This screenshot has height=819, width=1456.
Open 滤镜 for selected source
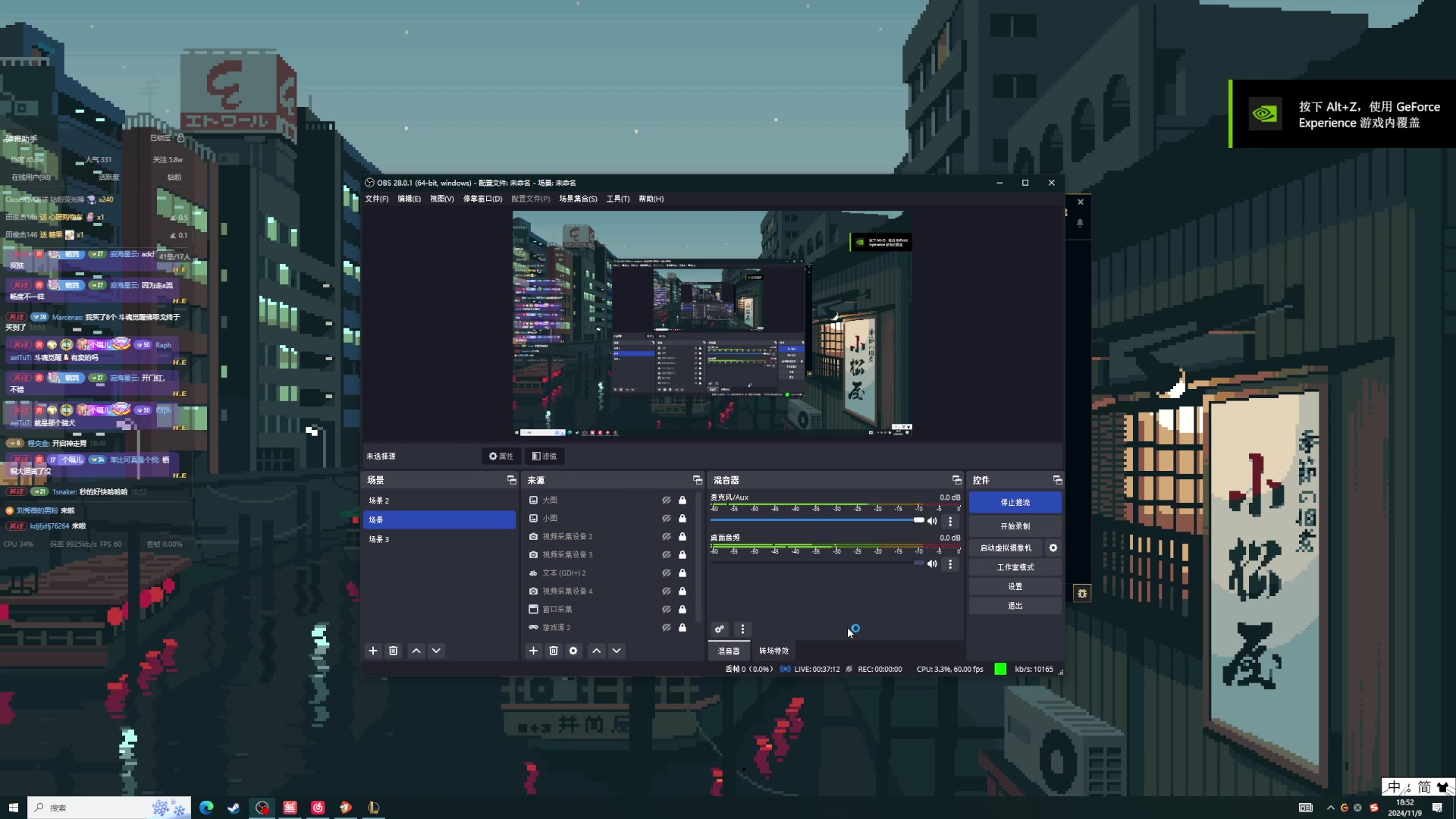544,456
